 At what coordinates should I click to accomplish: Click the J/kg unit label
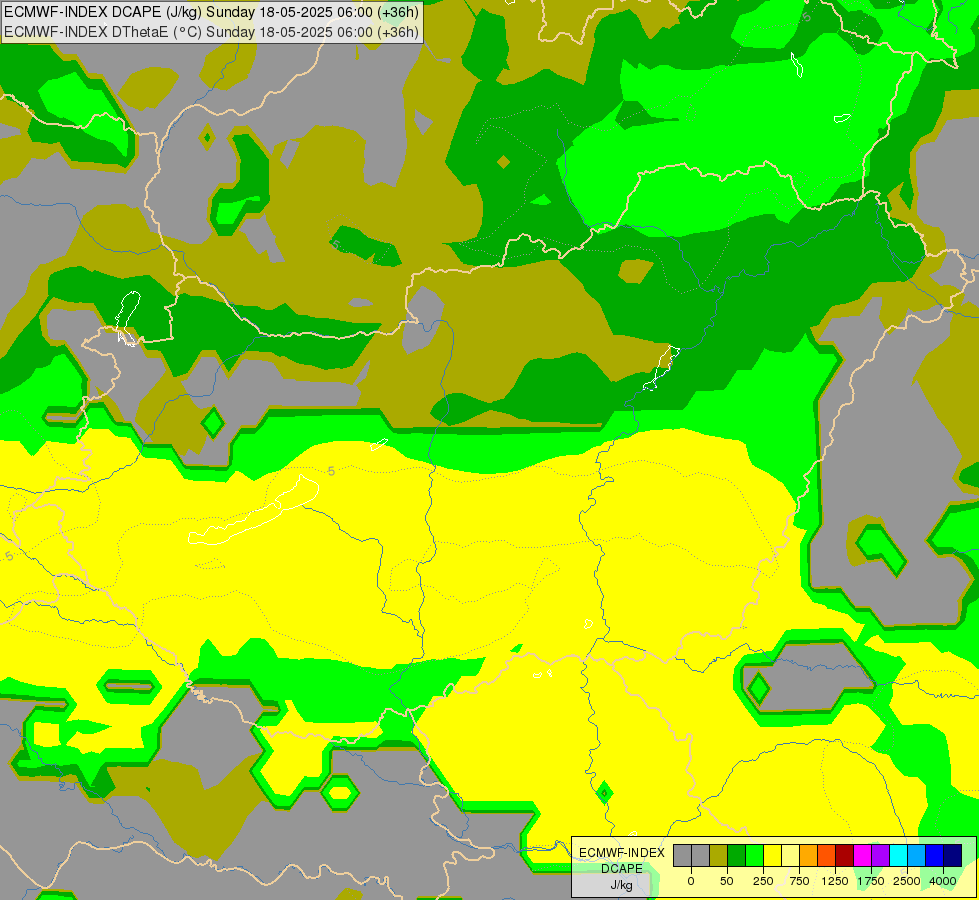(x=621, y=885)
